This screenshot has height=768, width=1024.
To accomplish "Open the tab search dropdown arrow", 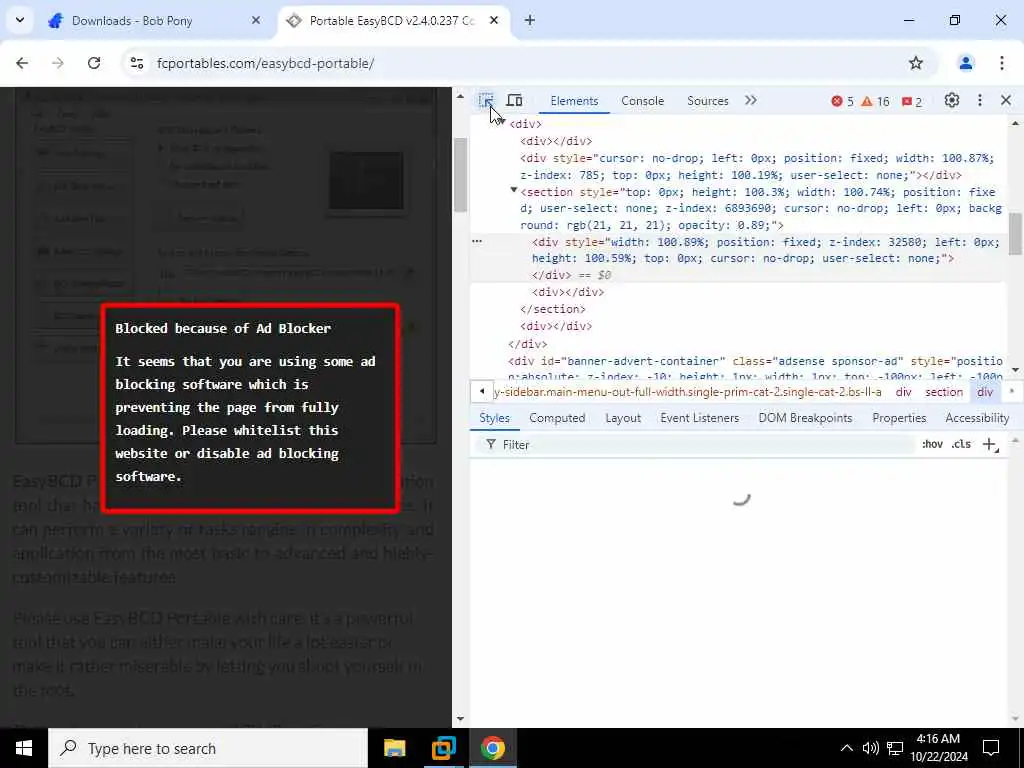I will pyautogui.click(x=20, y=20).
